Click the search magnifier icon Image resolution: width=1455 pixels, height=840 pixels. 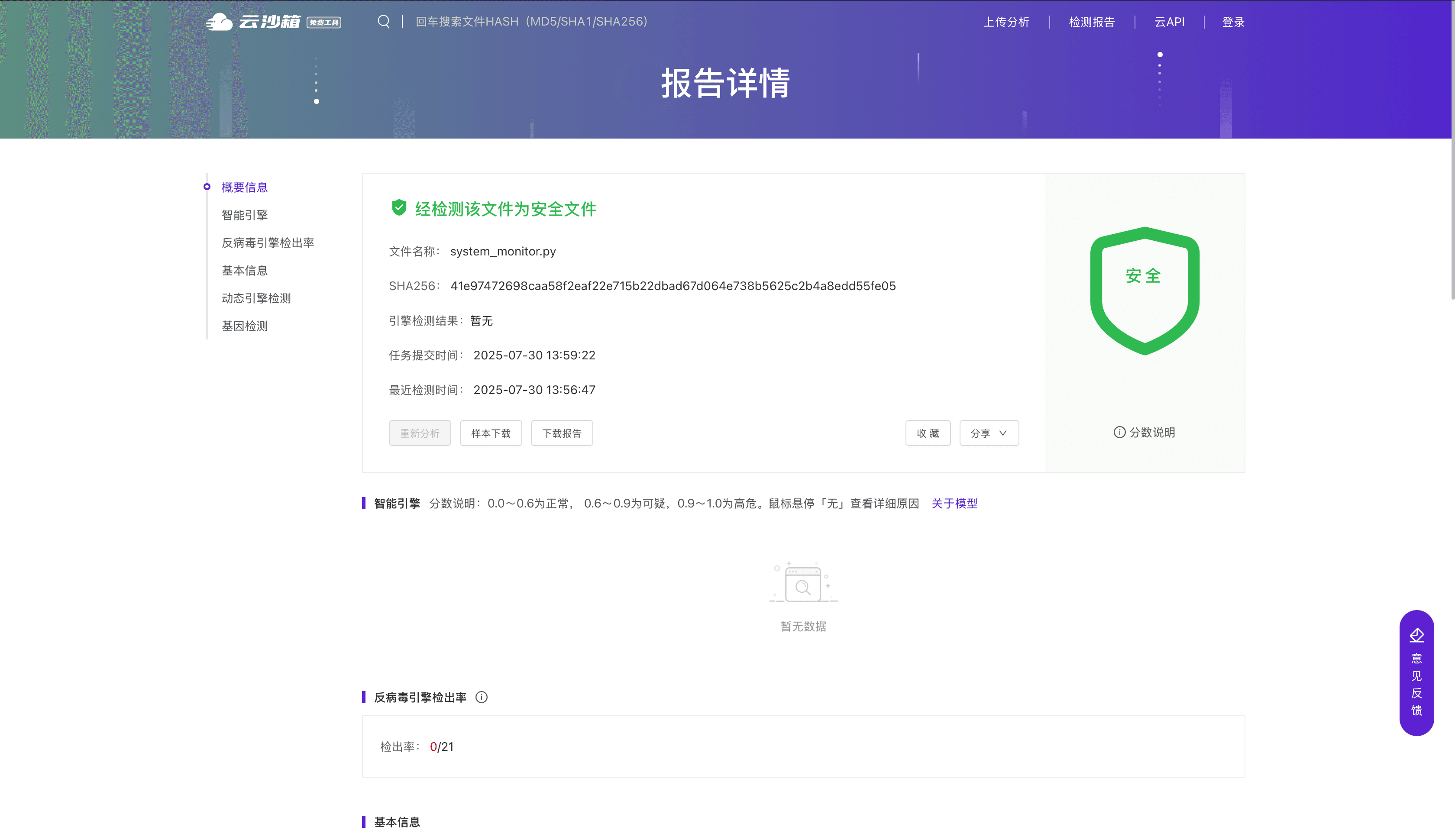[x=384, y=22]
